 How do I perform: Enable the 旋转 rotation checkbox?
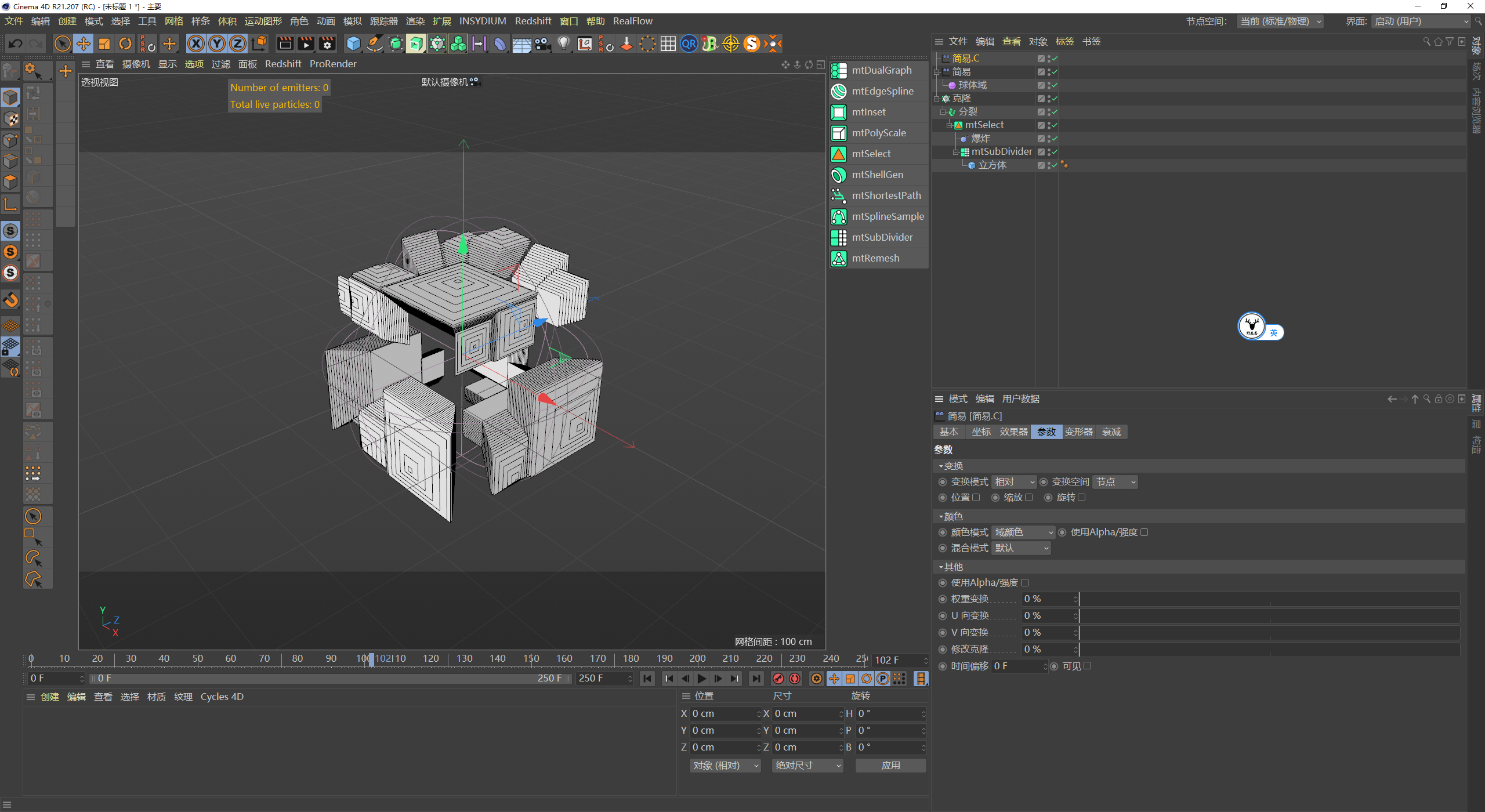1081,498
